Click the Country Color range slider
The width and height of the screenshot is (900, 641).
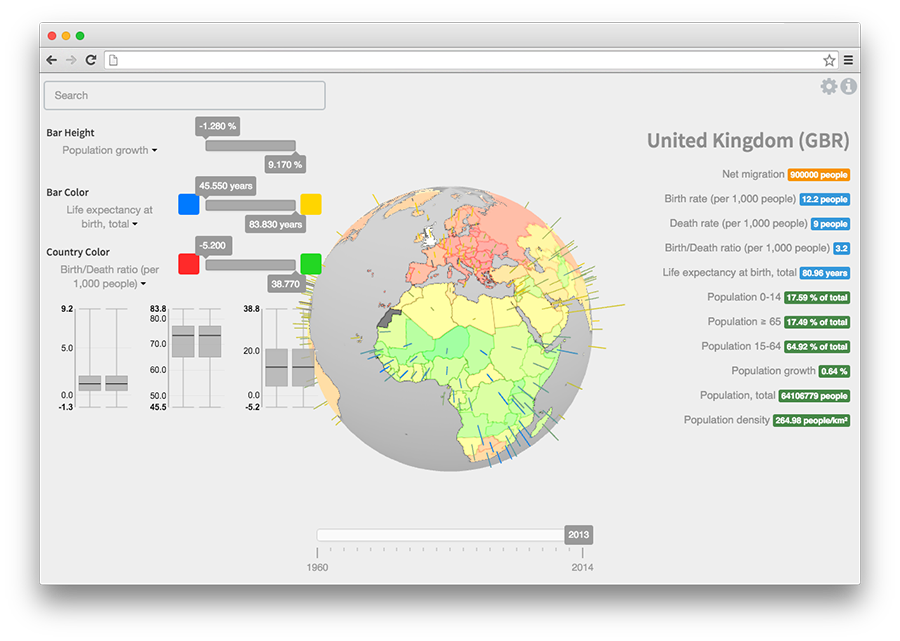[250, 265]
